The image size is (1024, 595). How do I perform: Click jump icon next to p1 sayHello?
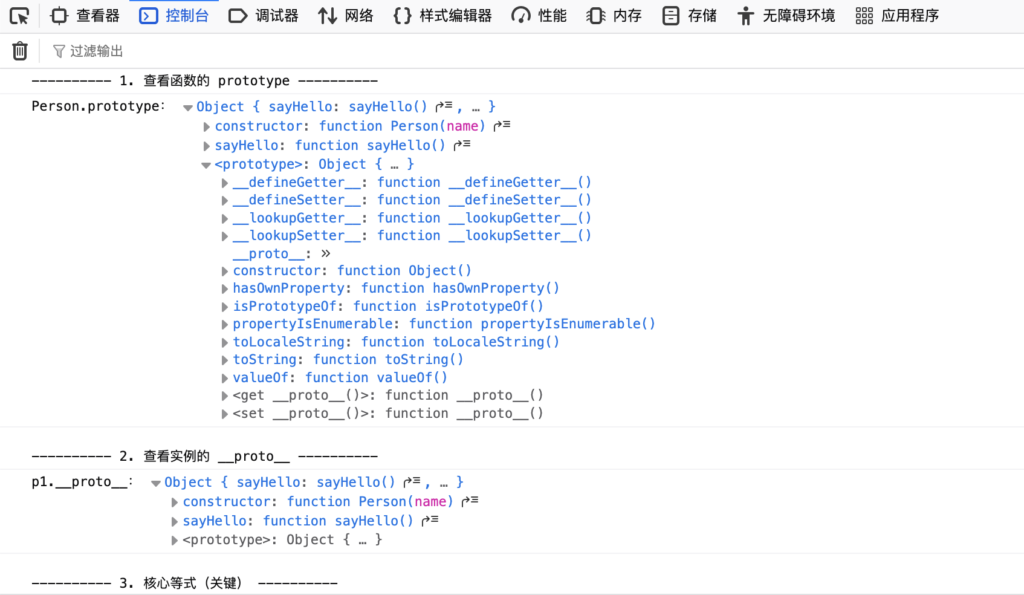click(429, 521)
